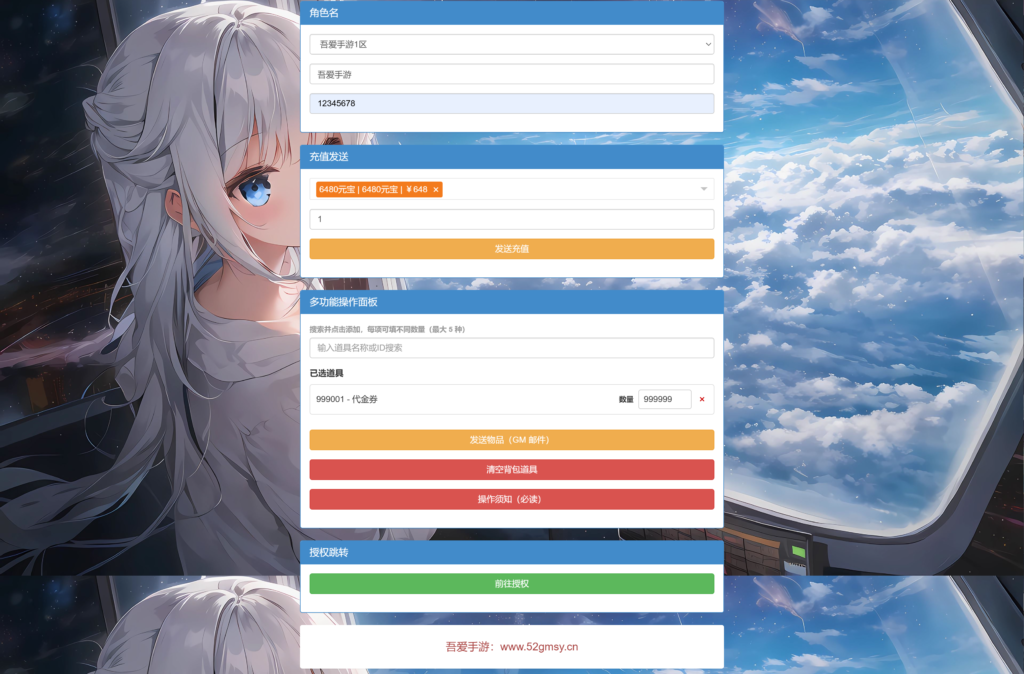Click the recharge quantity field showing 1
This screenshot has width=1024, height=674.
[x=511, y=219]
